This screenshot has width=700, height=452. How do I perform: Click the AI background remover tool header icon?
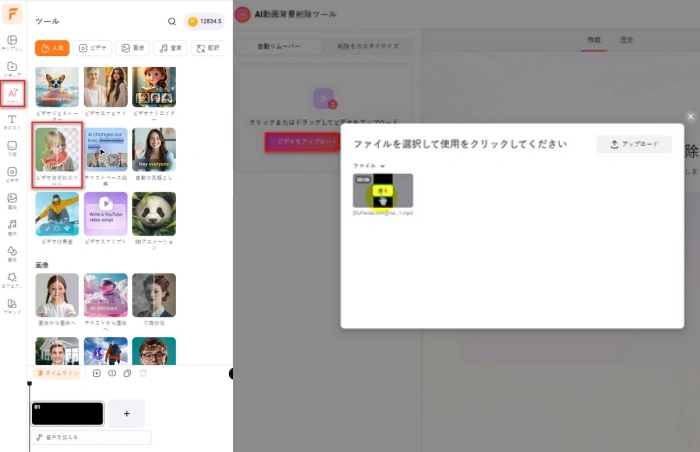pos(242,15)
